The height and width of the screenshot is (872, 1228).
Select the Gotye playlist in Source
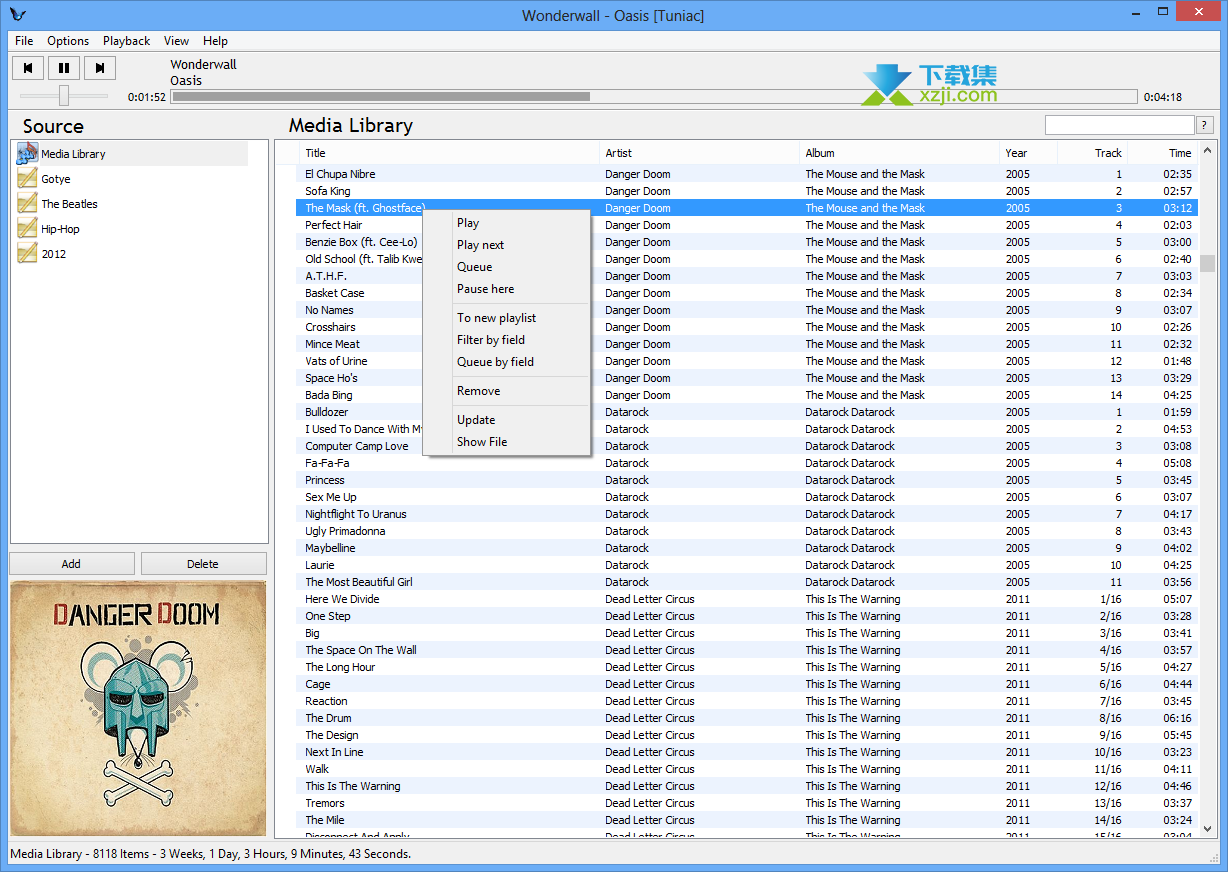56,179
